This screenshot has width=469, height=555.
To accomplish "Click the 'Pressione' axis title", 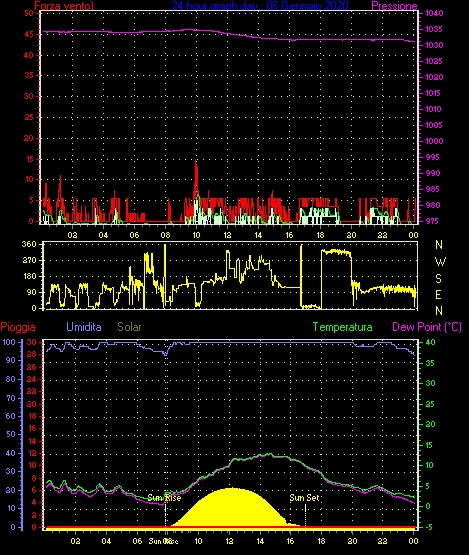I will click(x=394, y=6).
